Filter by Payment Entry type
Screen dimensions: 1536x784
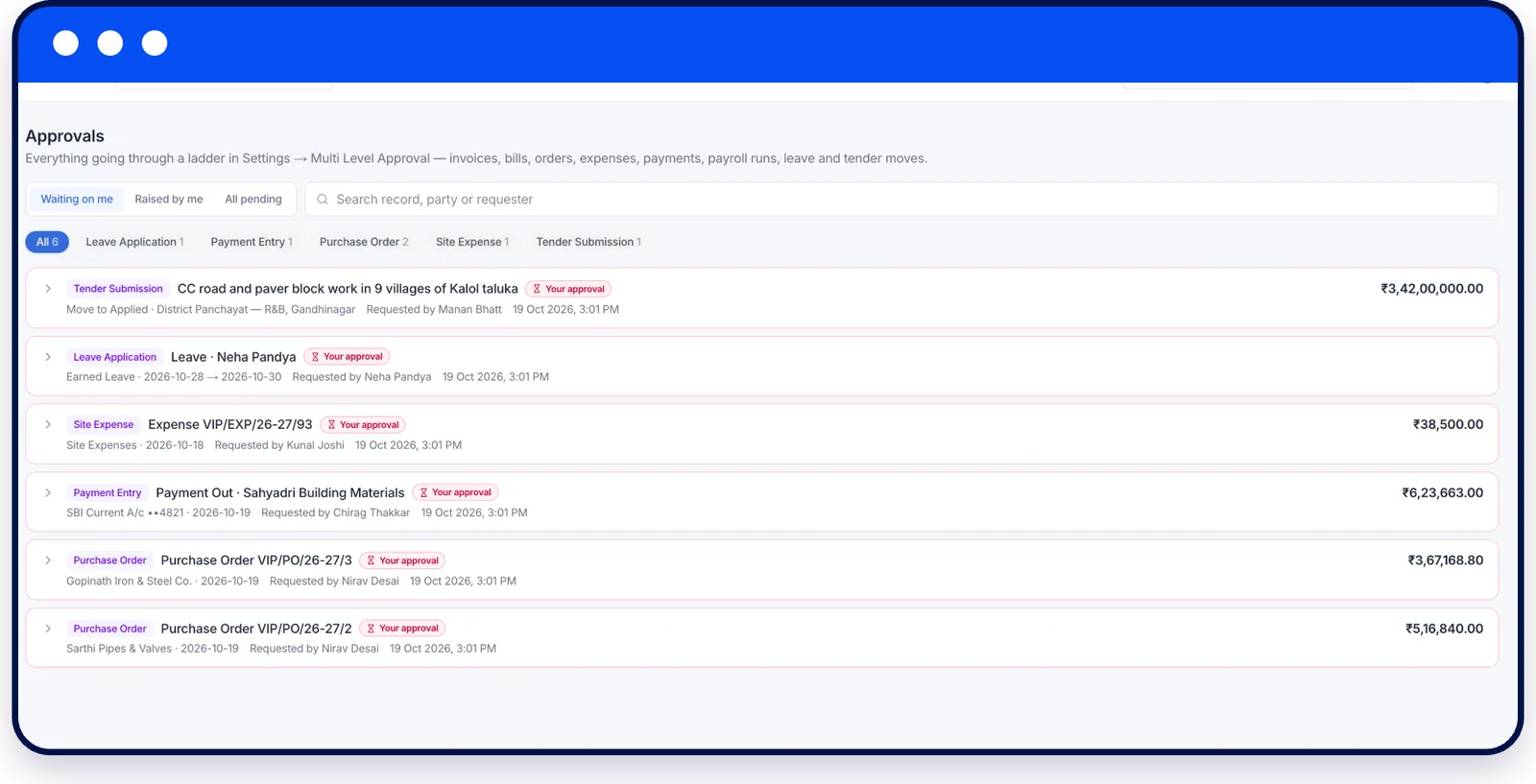[252, 242]
